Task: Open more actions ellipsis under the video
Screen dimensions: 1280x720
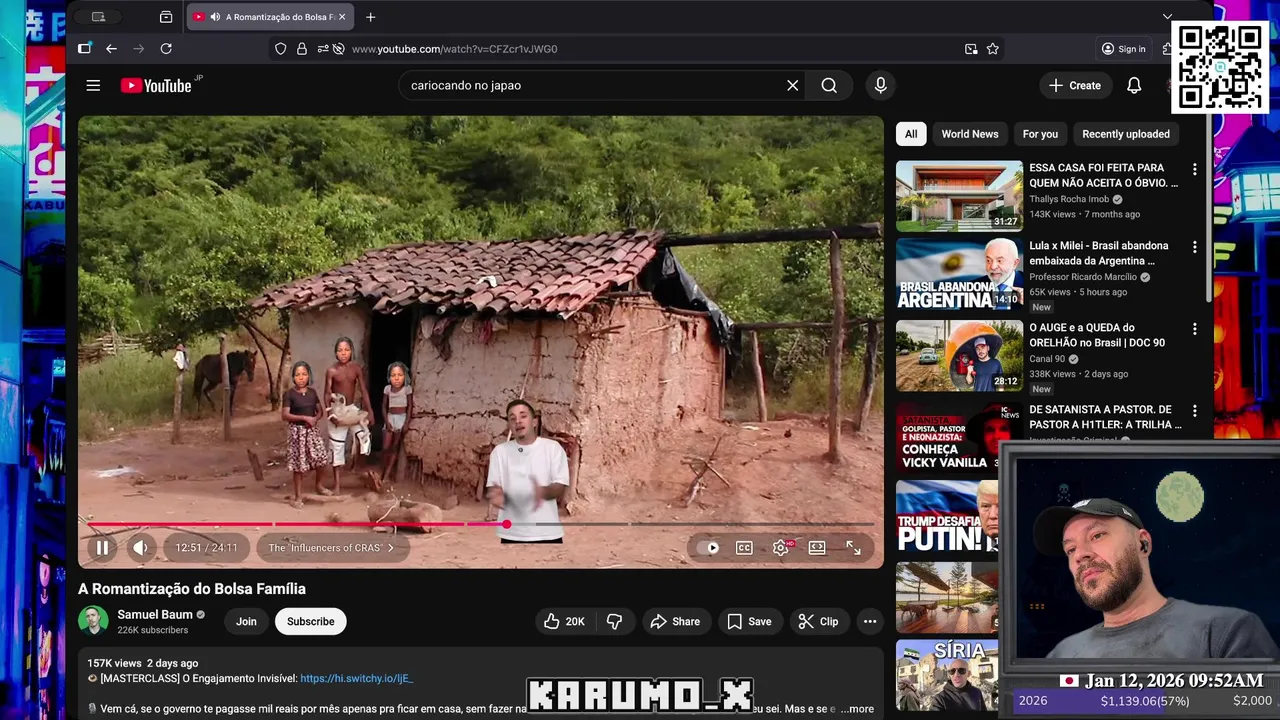Action: [x=870, y=621]
